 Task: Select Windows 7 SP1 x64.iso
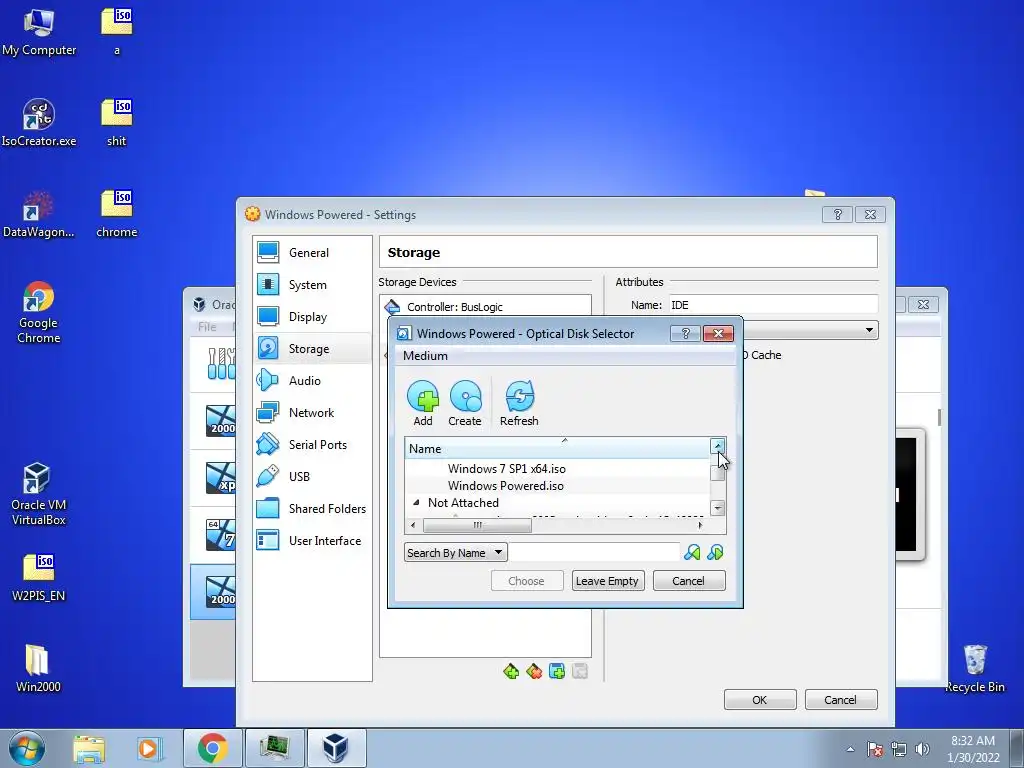tap(507, 468)
